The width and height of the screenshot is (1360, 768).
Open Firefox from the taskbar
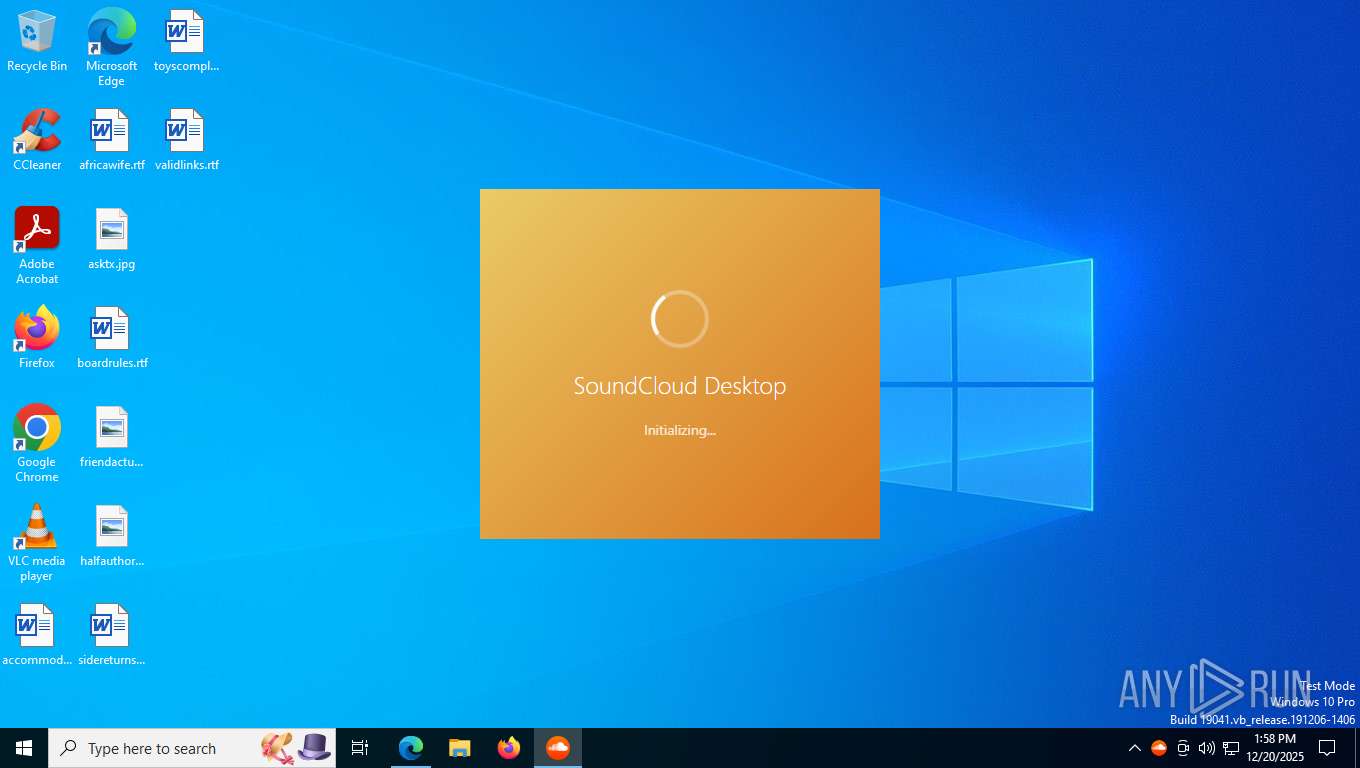(x=509, y=748)
